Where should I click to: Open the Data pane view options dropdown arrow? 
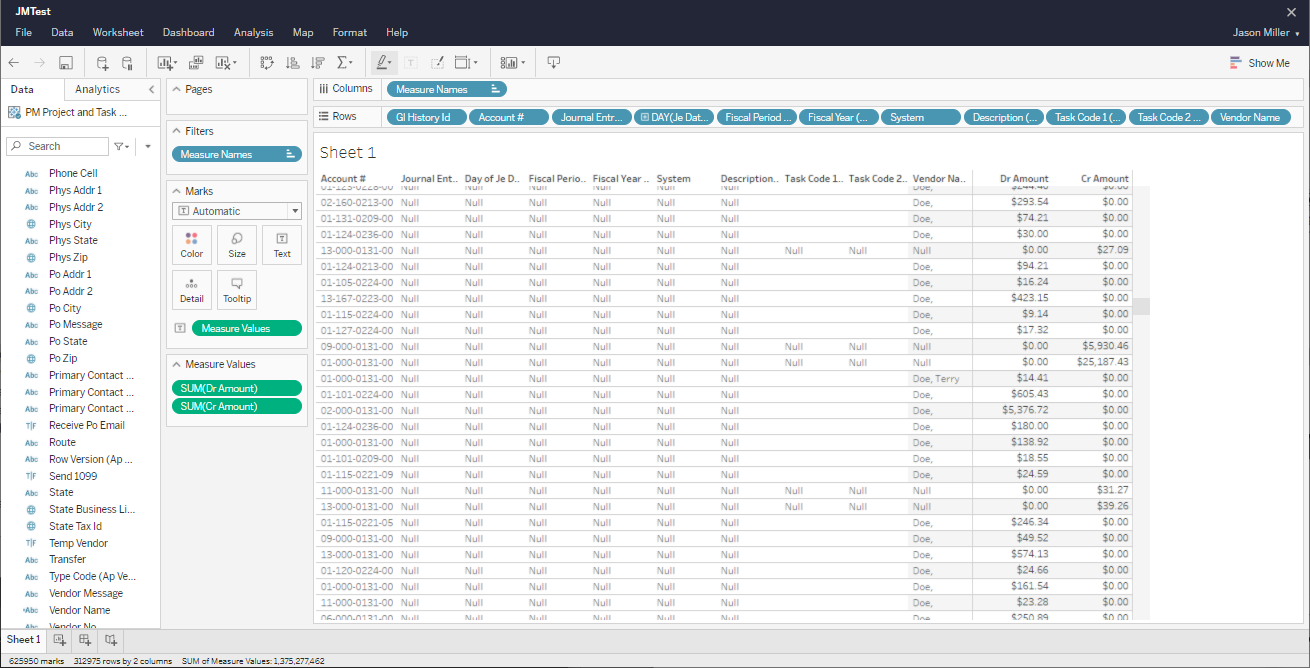[148, 146]
